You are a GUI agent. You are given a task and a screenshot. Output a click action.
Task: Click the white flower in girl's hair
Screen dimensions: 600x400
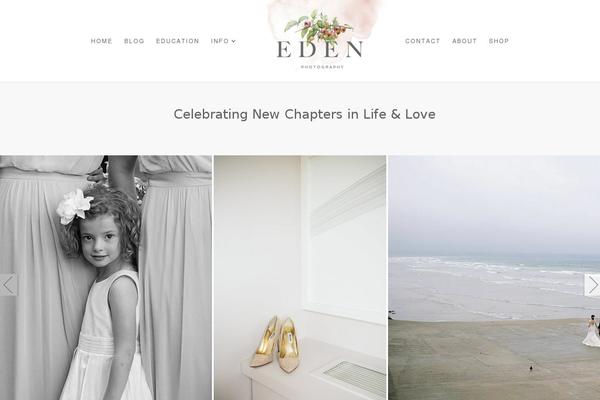(74, 206)
